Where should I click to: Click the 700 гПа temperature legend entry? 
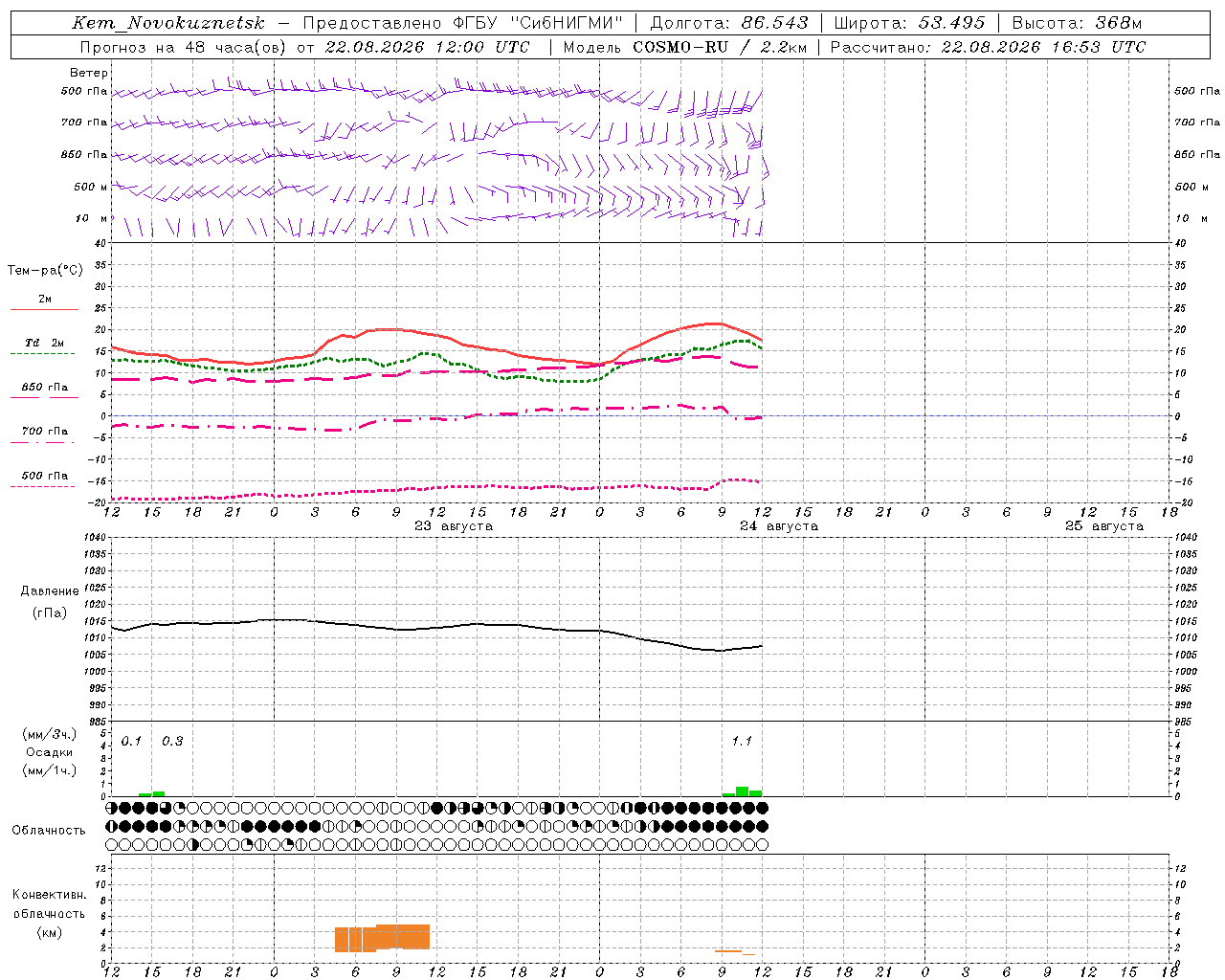tap(44, 435)
